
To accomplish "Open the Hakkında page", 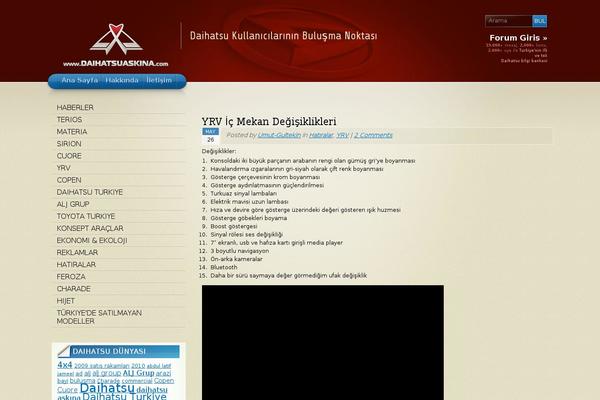I will pos(122,80).
